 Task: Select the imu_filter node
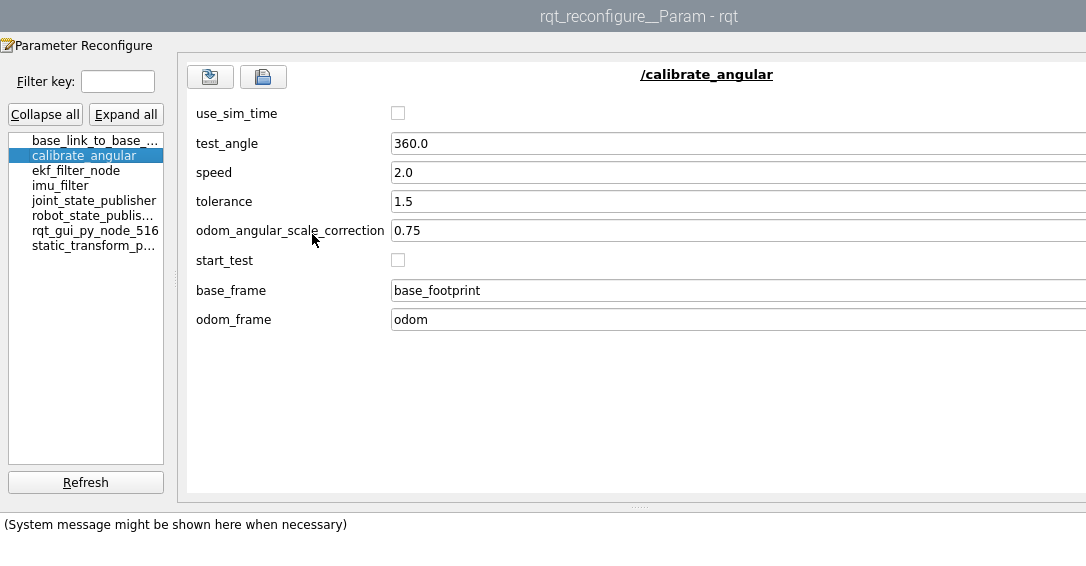pyautogui.click(x=86, y=186)
